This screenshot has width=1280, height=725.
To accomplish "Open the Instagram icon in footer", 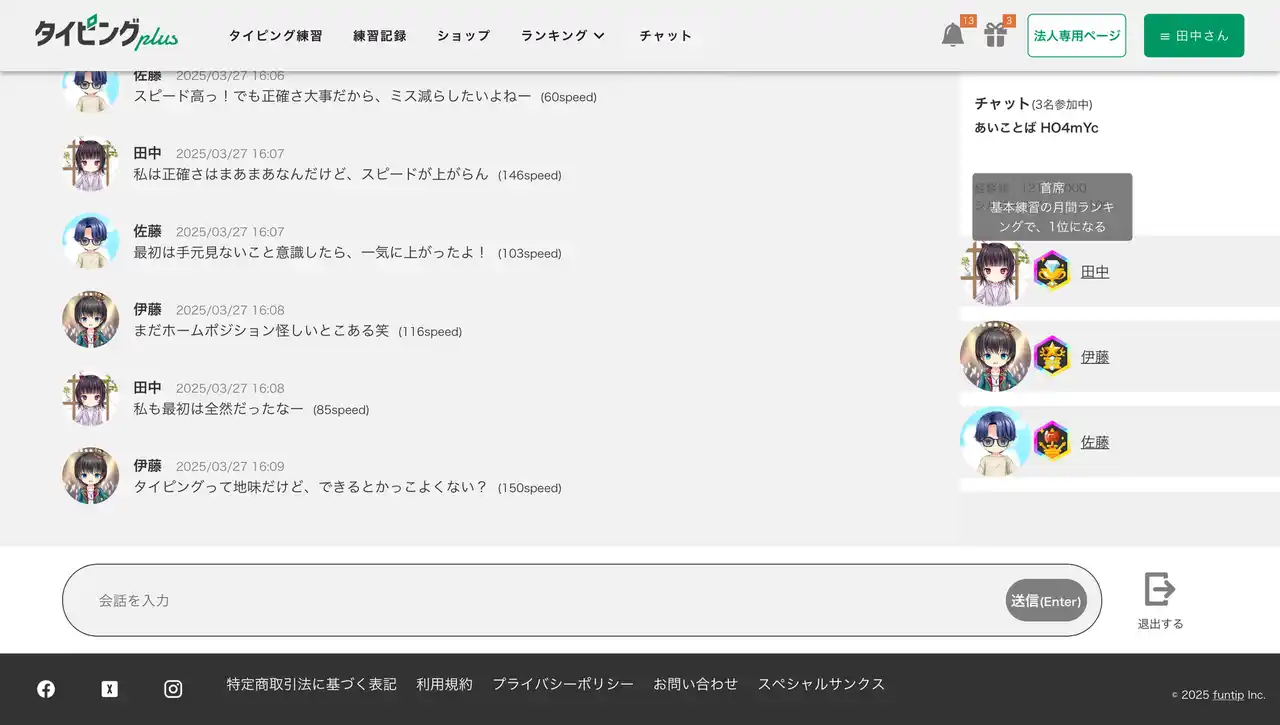I will pyautogui.click(x=173, y=689).
